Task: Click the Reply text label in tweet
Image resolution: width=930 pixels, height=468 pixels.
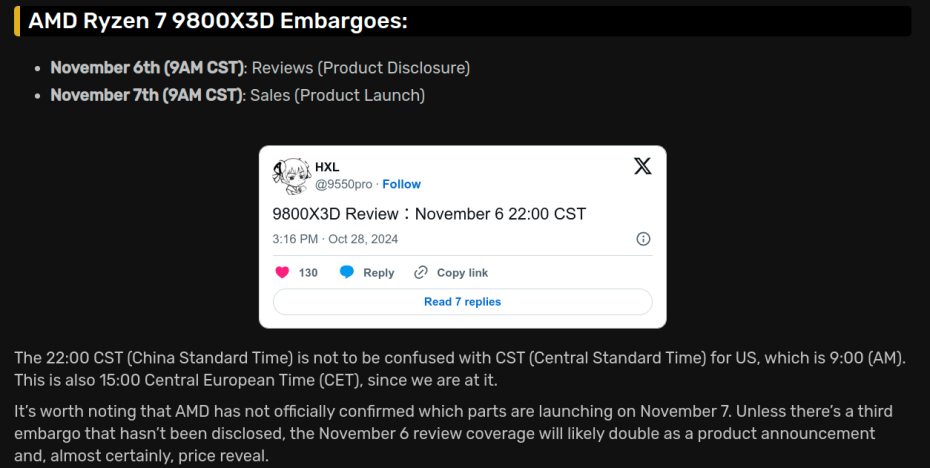Action: click(378, 272)
